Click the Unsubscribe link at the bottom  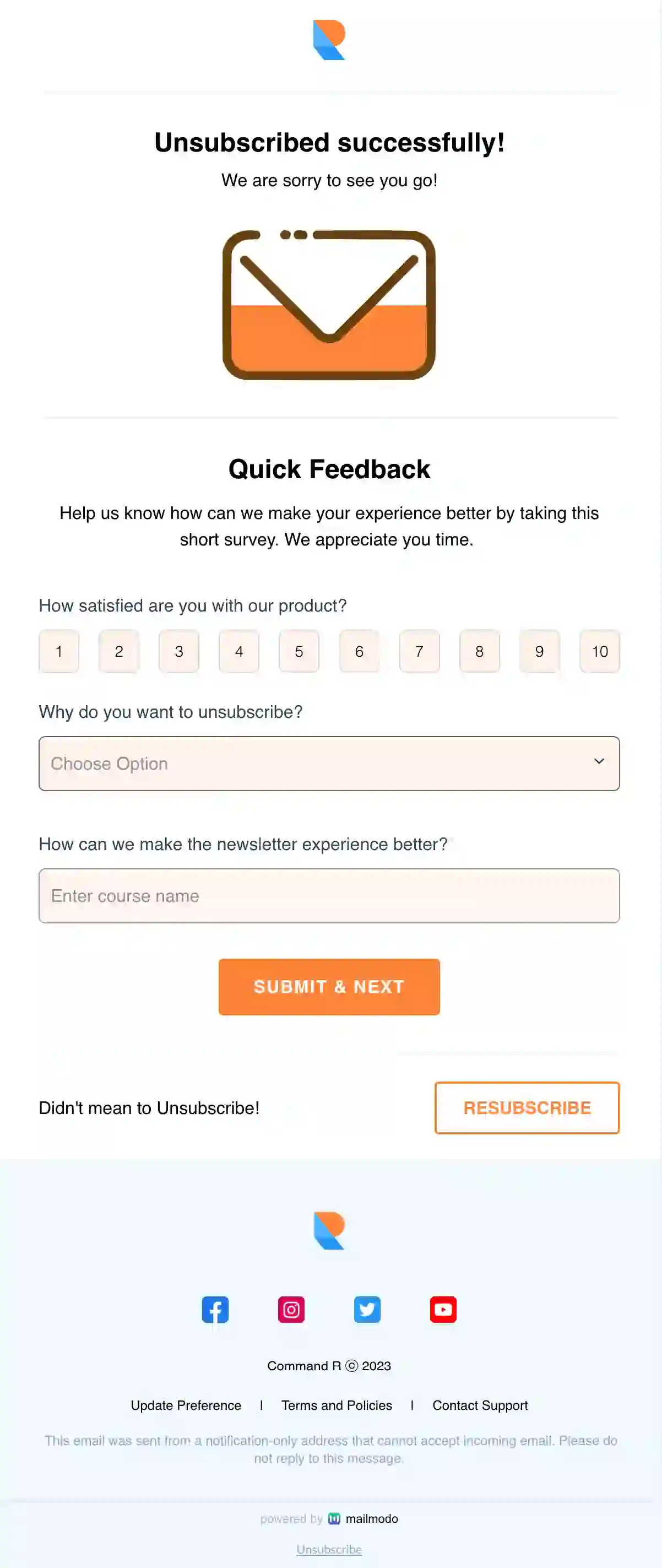tap(329, 1549)
